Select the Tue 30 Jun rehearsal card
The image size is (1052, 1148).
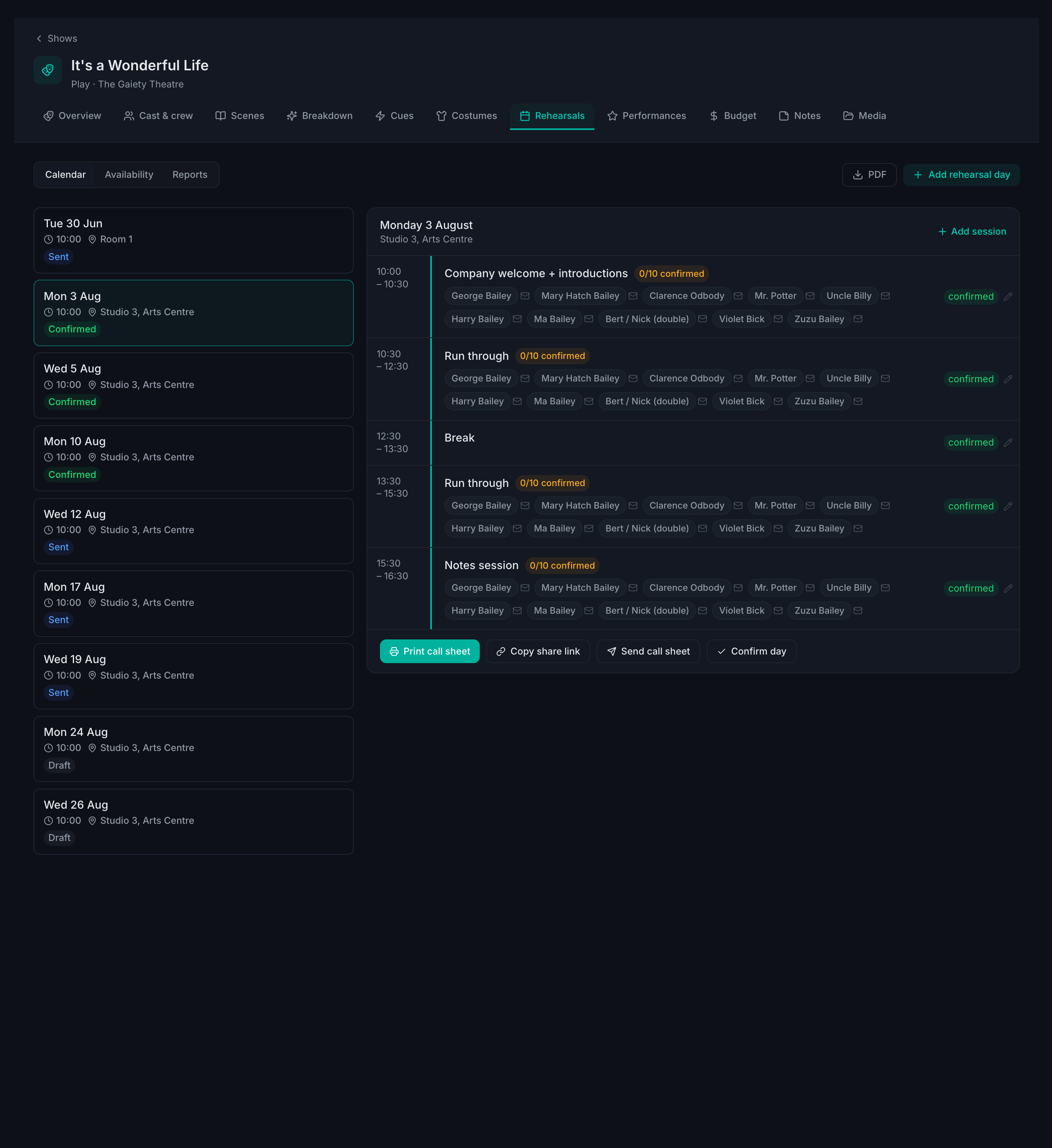coord(193,240)
